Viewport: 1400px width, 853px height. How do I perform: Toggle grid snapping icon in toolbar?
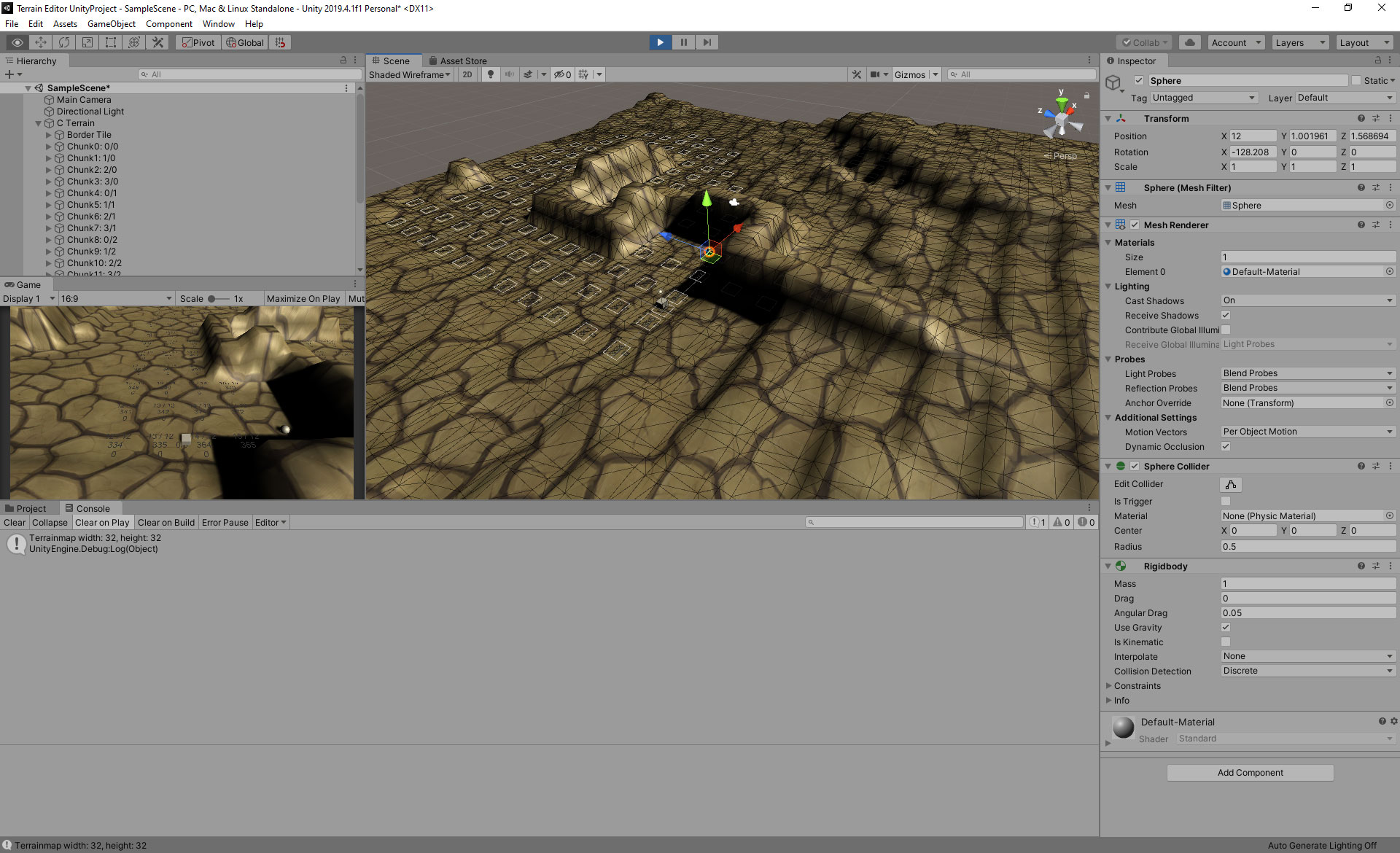[281, 42]
